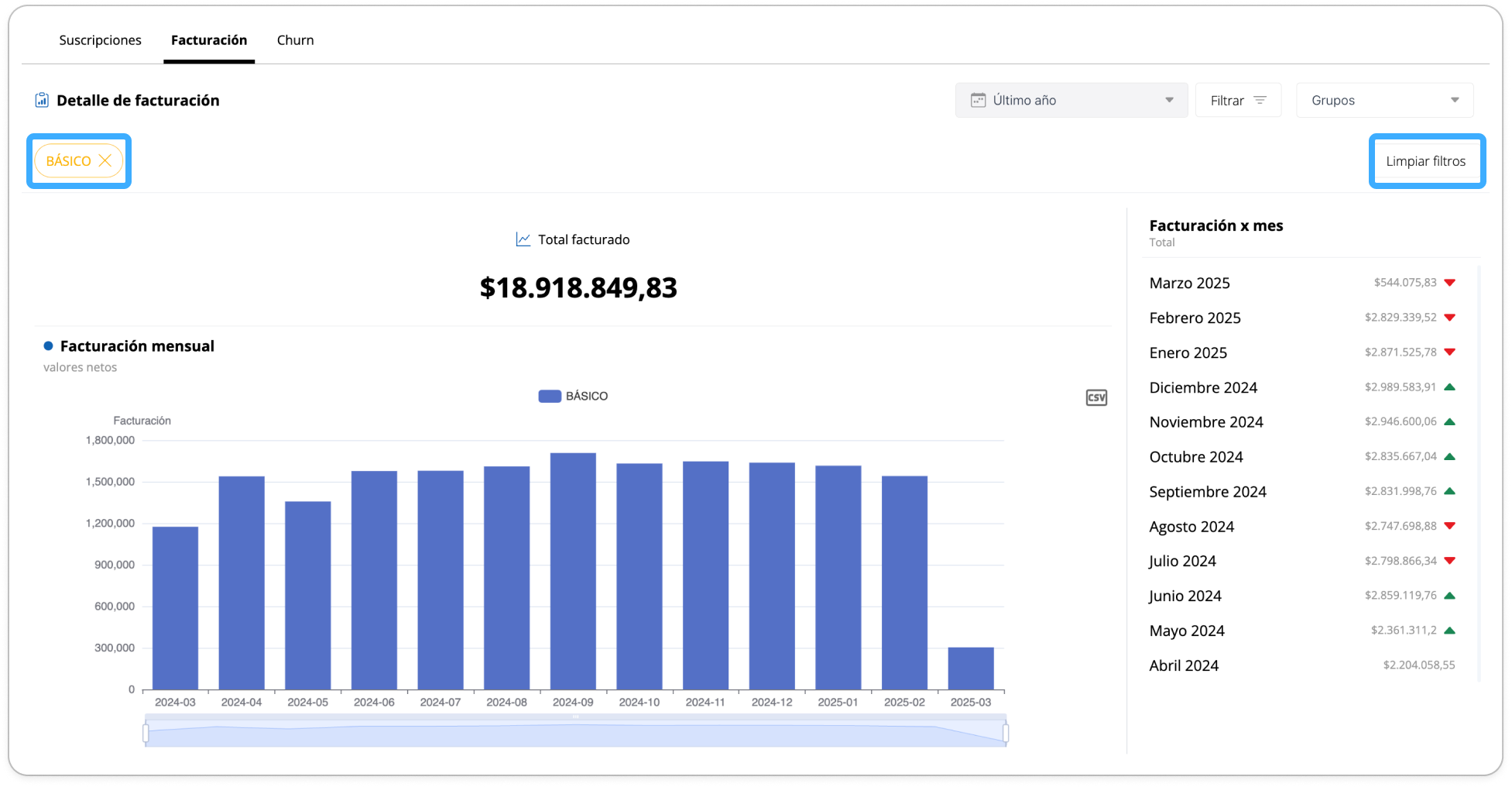Toggle the BÁSICO series in chart legend
Screen dimensions: 1512x787
(x=573, y=396)
